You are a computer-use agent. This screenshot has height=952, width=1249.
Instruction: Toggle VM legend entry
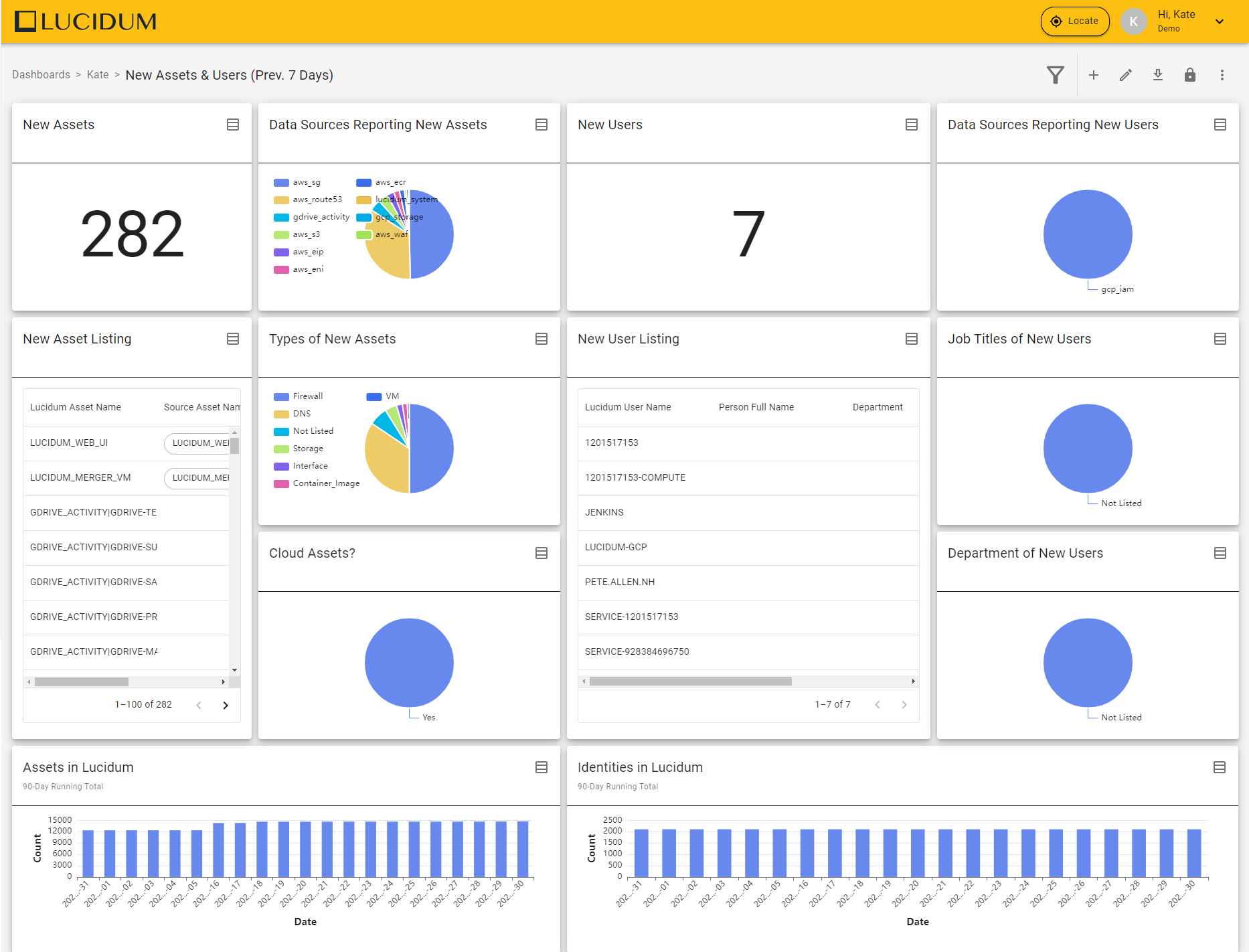383,396
